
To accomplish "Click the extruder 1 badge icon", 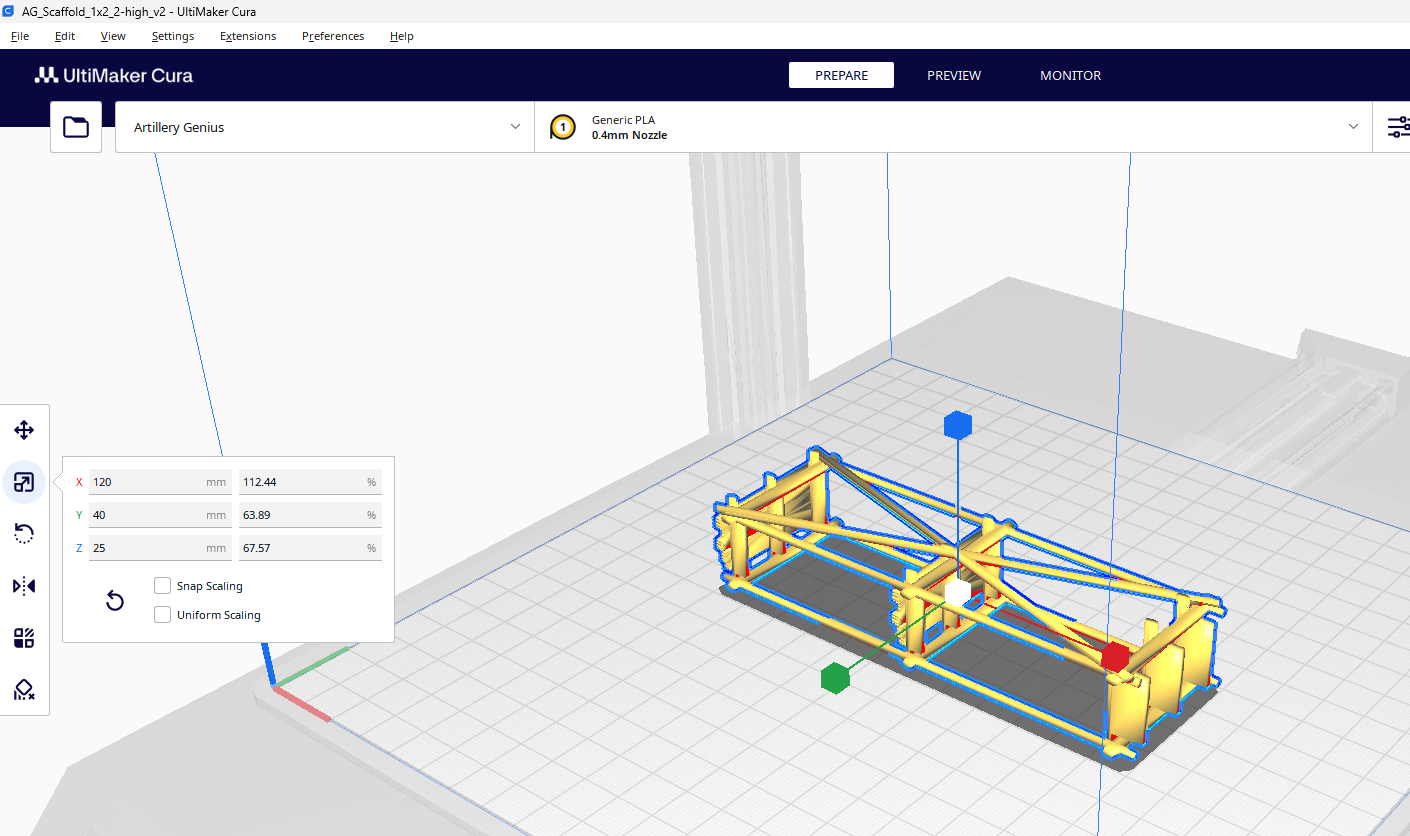I will 563,127.
